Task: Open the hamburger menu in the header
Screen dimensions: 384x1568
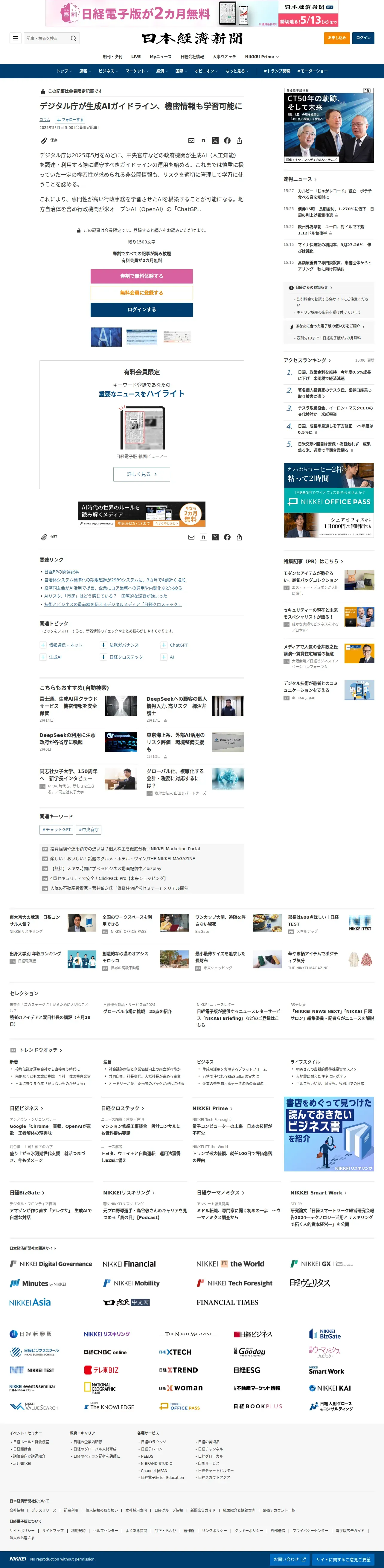Action: tap(15, 38)
